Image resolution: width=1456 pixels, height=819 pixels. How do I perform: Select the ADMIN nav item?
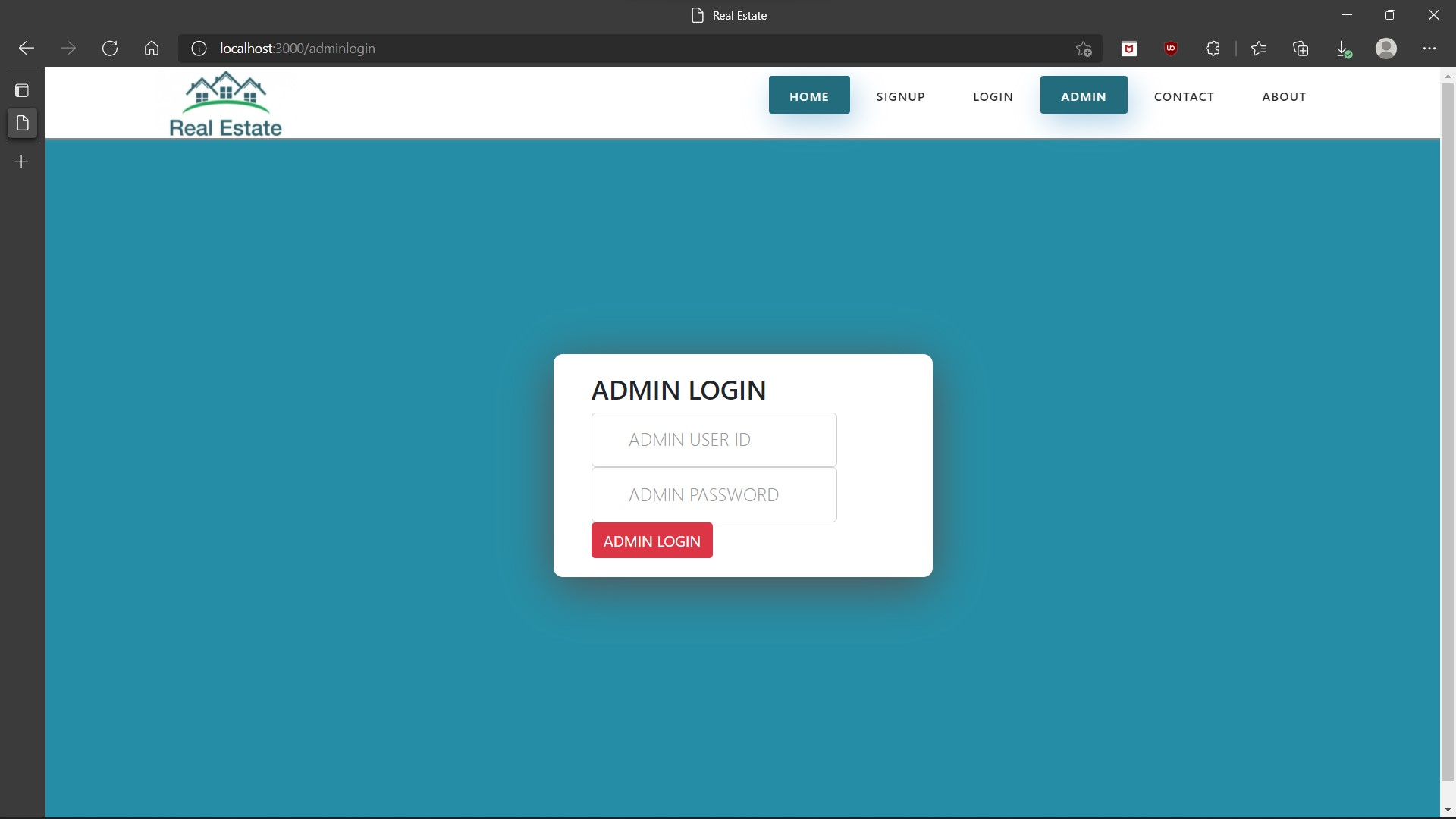click(1084, 95)
